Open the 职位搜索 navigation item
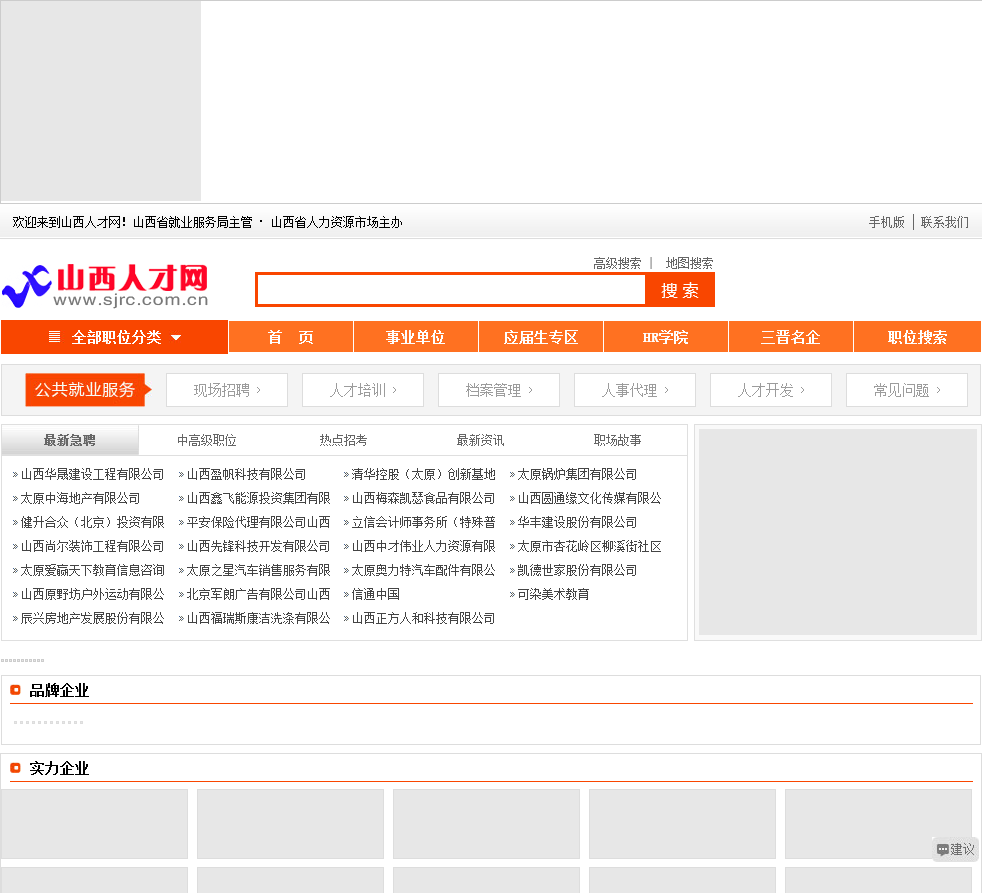This screenshot has height=893, width=982. coord(917,338)
